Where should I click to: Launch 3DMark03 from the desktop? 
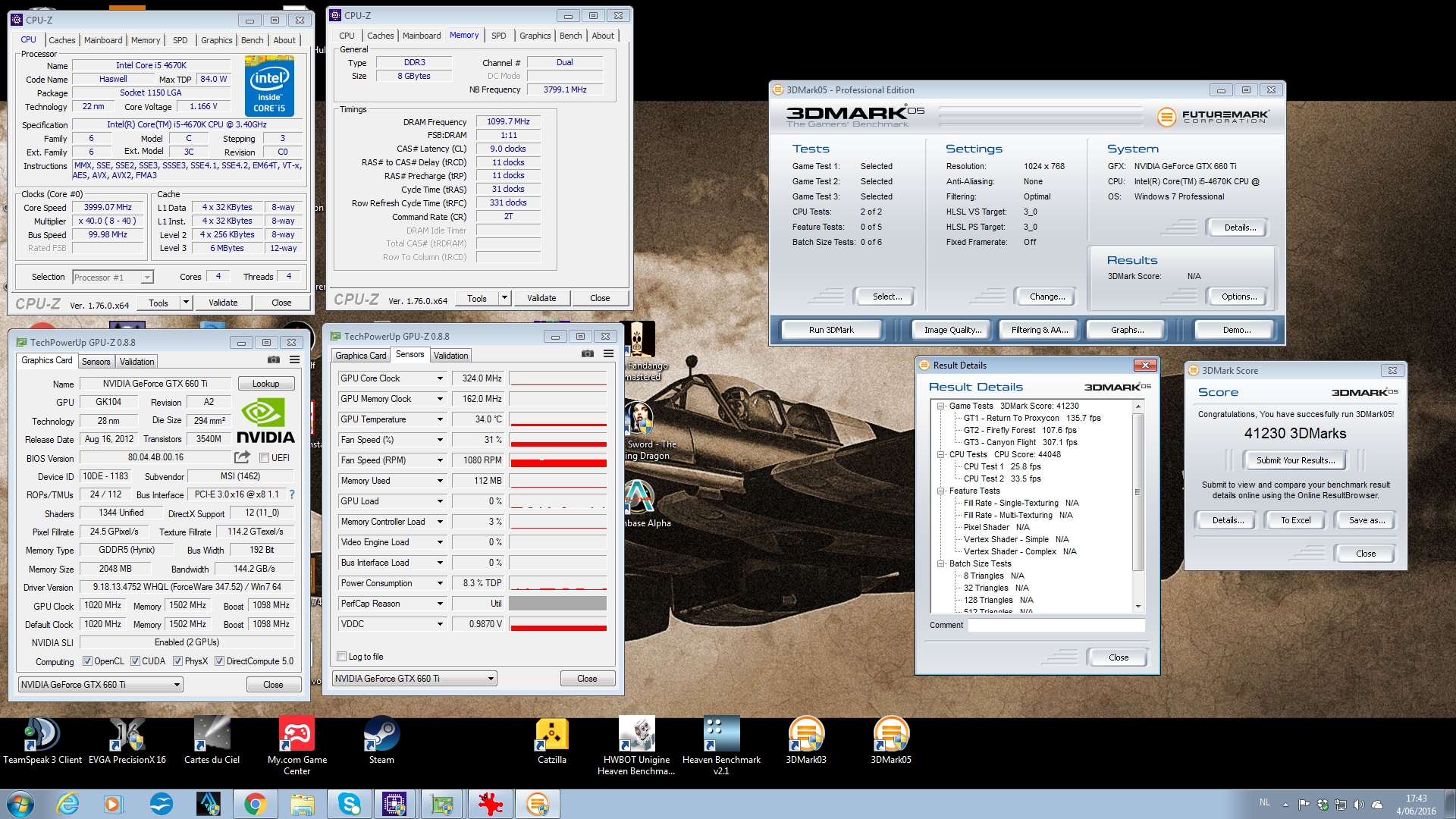point(806,741)
